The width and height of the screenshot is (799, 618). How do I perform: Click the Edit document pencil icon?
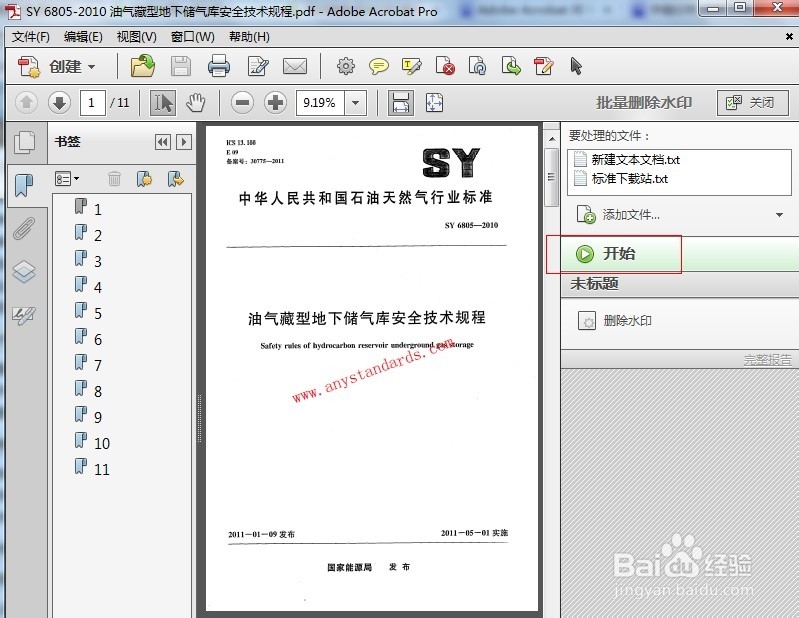(258, 66)
